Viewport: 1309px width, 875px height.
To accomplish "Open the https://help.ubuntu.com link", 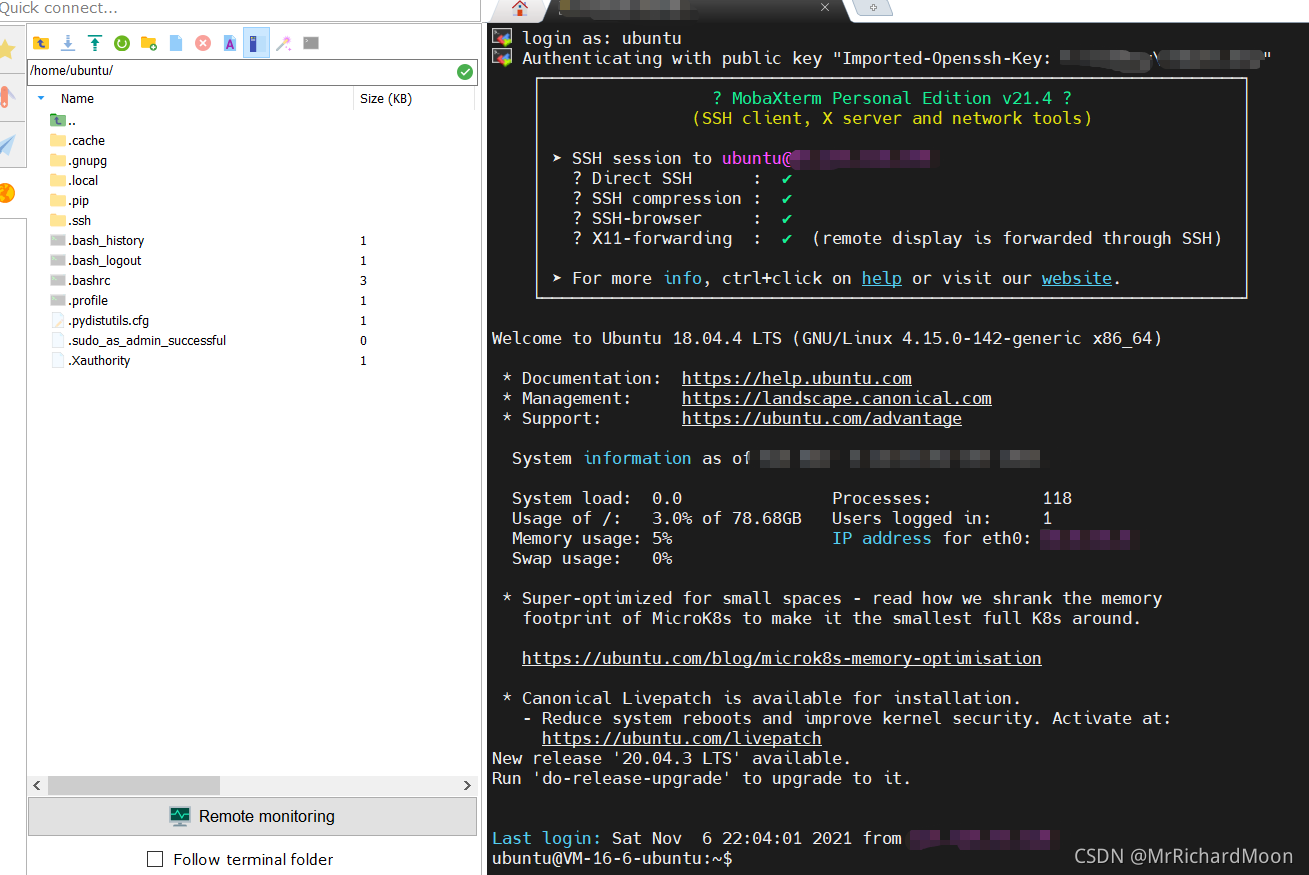I will pyautogui.click(x=797, y=378).
